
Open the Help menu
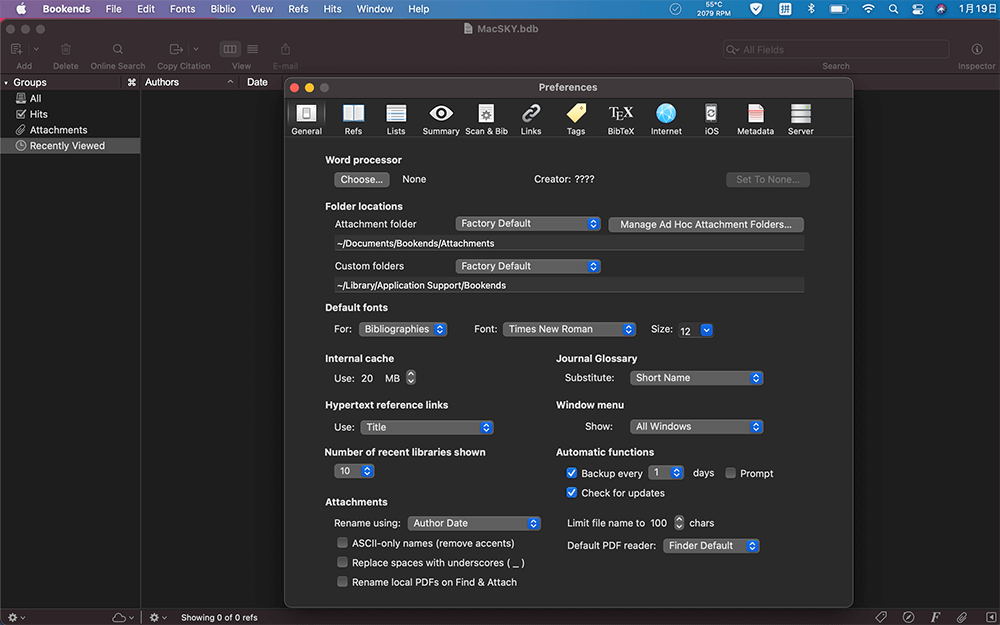[x=418, y=9]
